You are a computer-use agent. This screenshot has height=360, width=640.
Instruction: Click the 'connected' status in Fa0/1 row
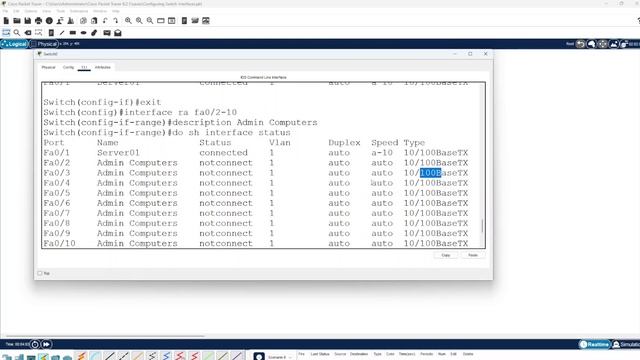(x=223, y=153)
